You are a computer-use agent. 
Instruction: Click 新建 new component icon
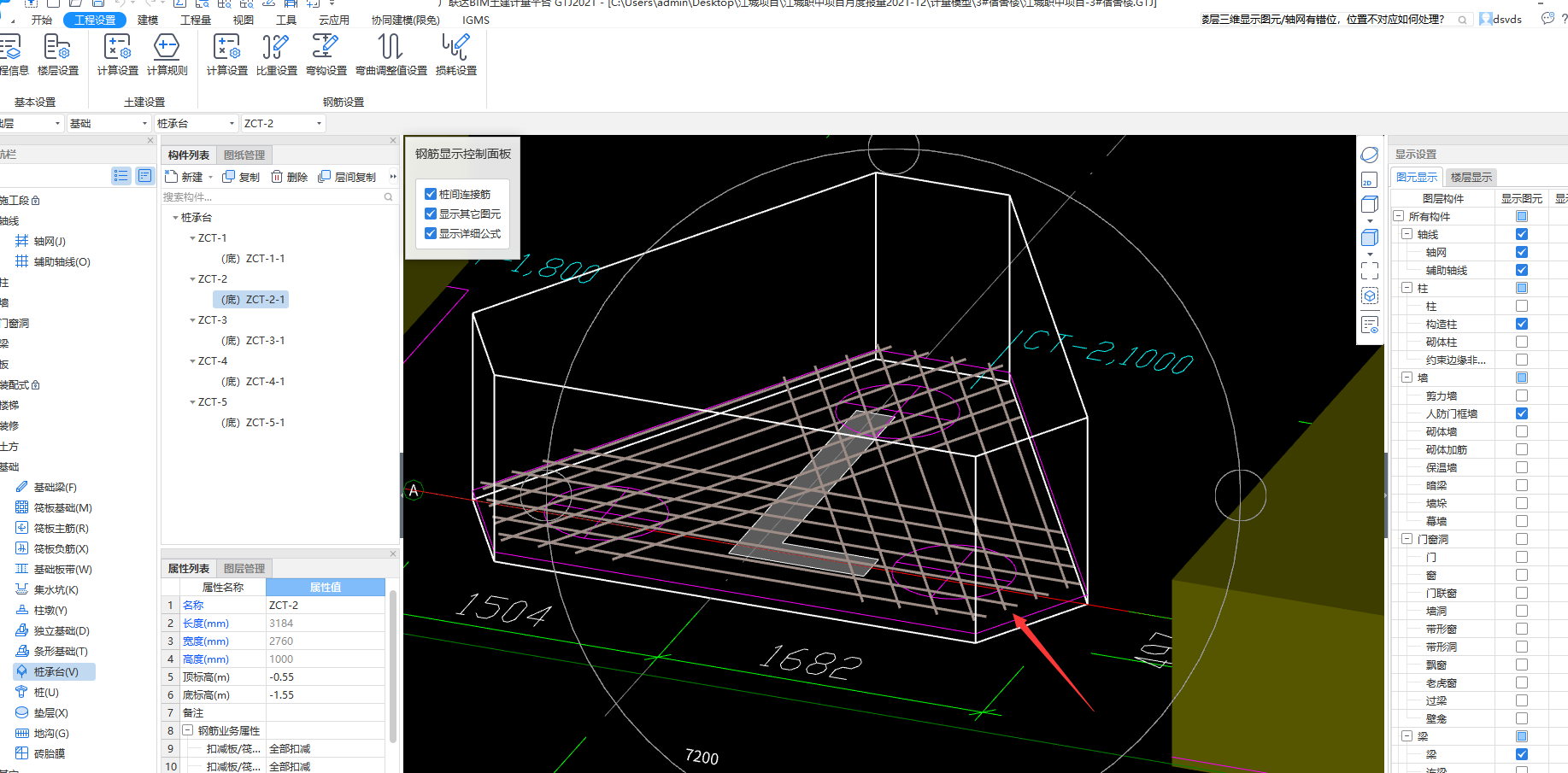point(172,177)
